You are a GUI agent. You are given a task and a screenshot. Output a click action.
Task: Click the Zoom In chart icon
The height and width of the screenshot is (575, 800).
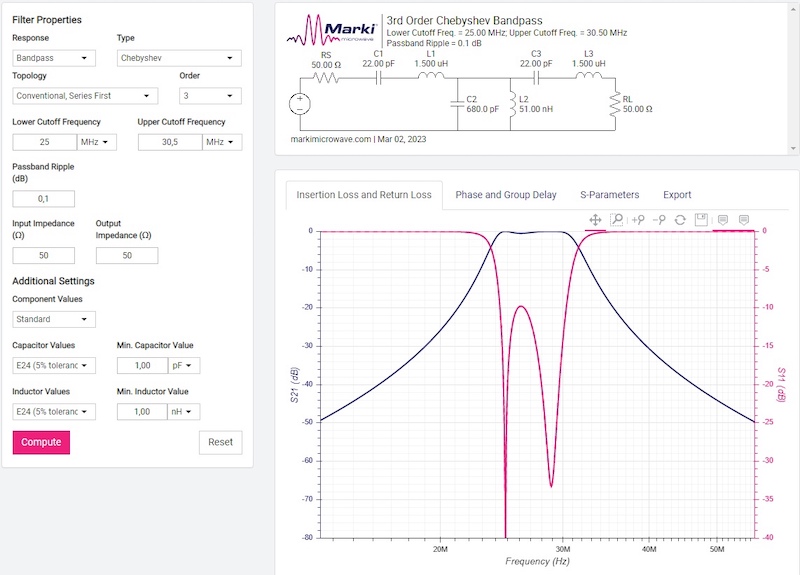(x=638, y=219)
